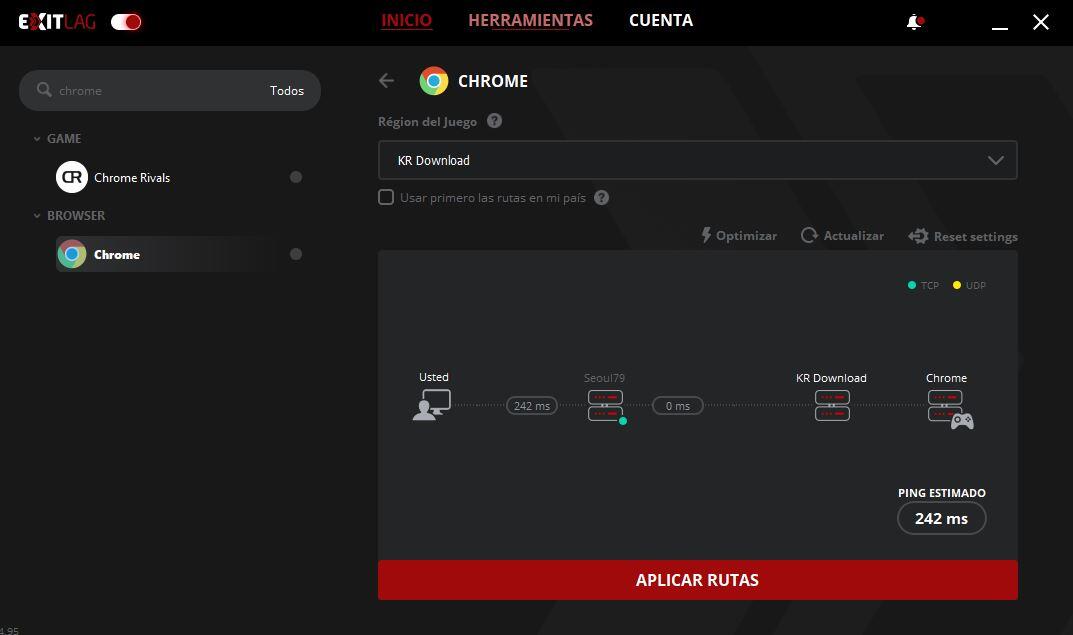Enable Usar primero las rutas en mi país
1073x635 pixels.
[386, 198]
